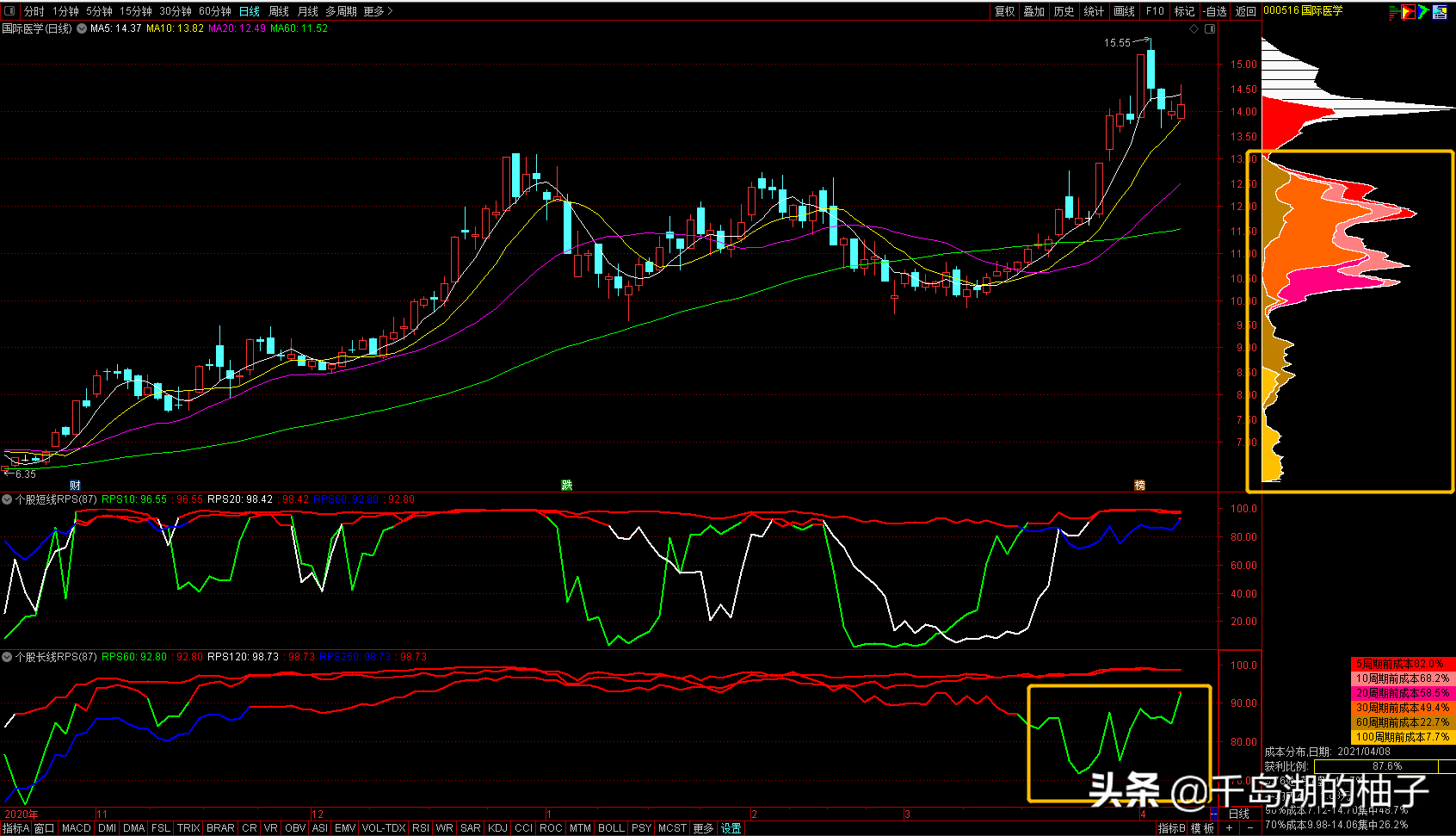Click the red 5周期前成本 color legend
1456x836 pixels.
click(1402, 664)
